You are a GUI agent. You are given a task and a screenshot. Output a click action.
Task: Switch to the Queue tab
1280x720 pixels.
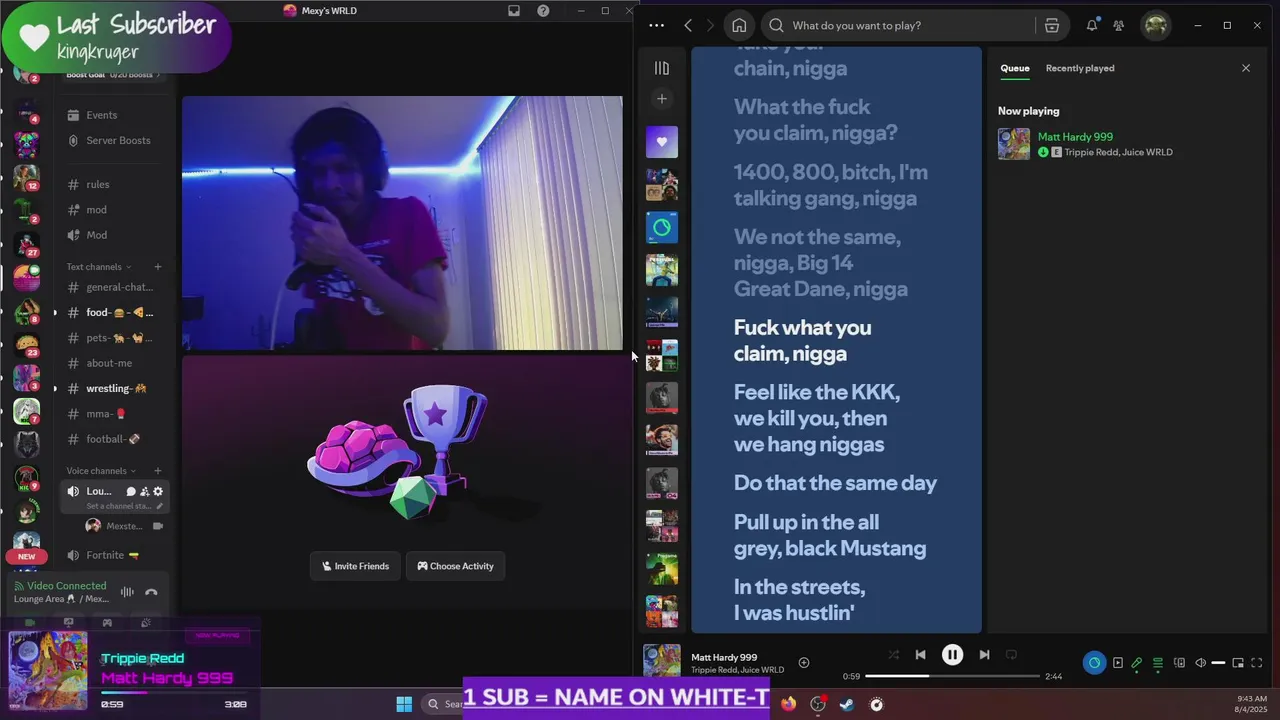click(1015, 68)
